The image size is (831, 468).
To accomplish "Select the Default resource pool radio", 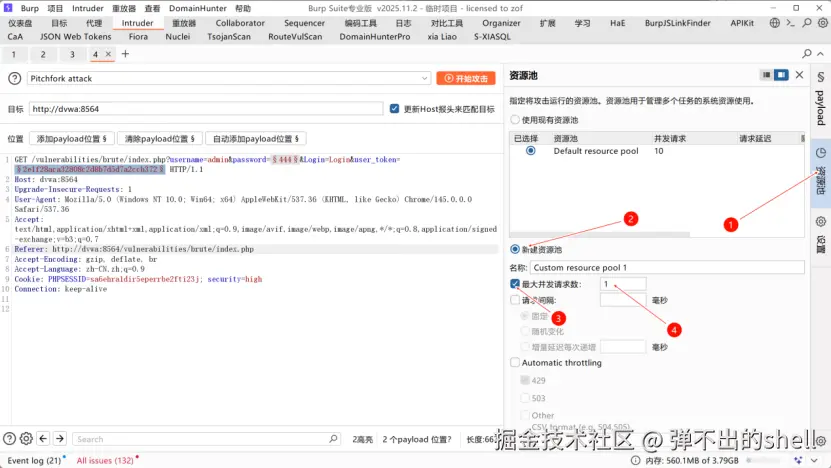I will [x=530, y=151].
